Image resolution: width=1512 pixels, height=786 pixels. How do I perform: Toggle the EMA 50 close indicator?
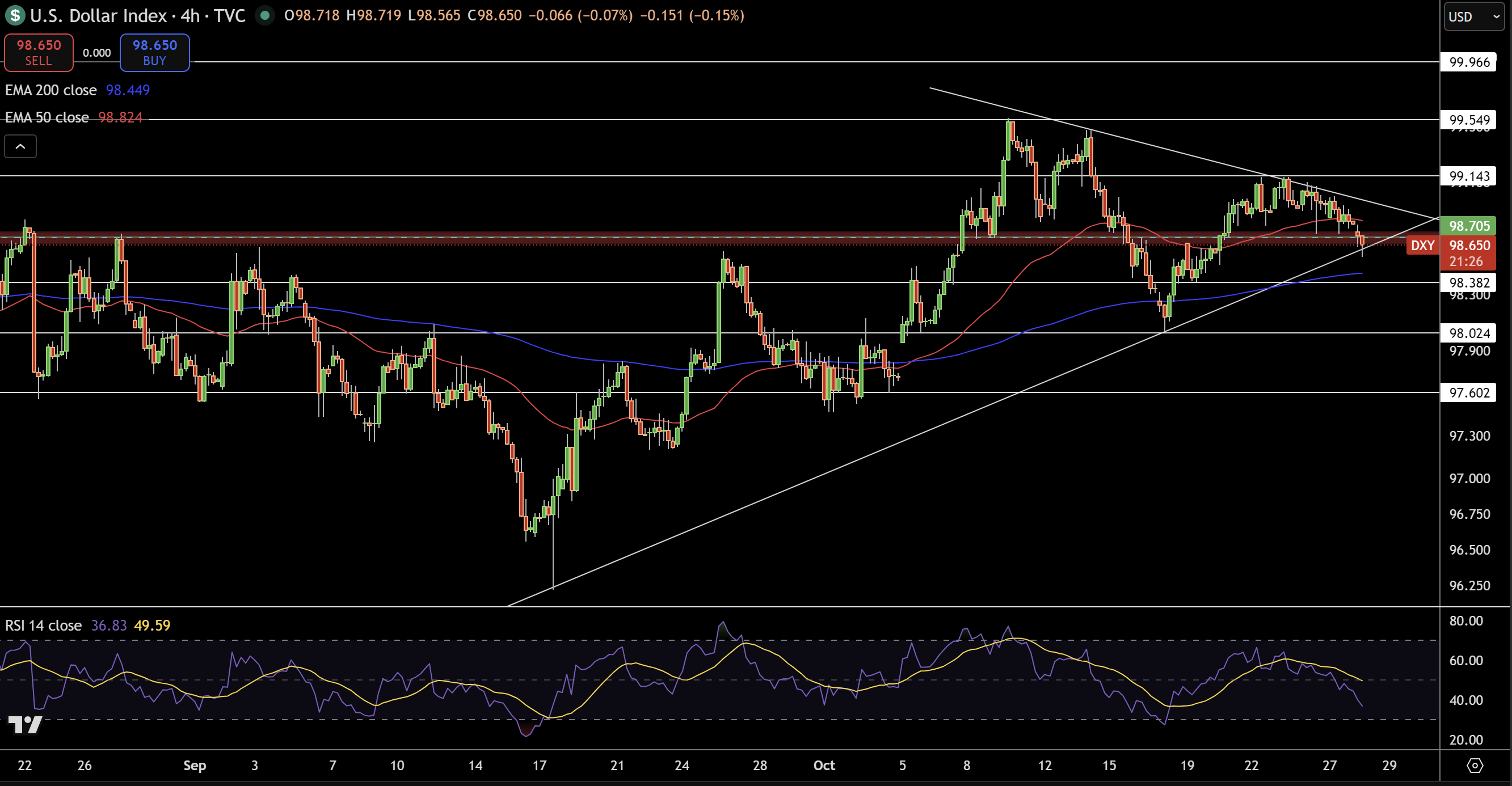pos(47,117)
